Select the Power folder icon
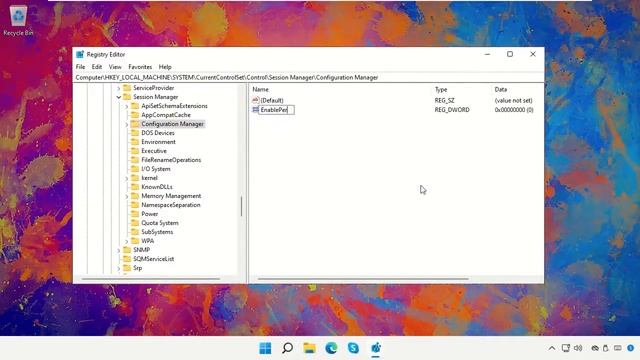640x360 pixels. pos(135,213)
